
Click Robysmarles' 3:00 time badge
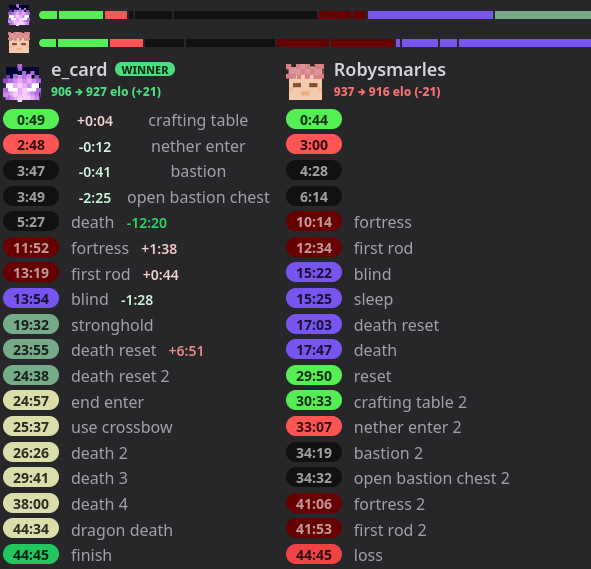point(314,145)
